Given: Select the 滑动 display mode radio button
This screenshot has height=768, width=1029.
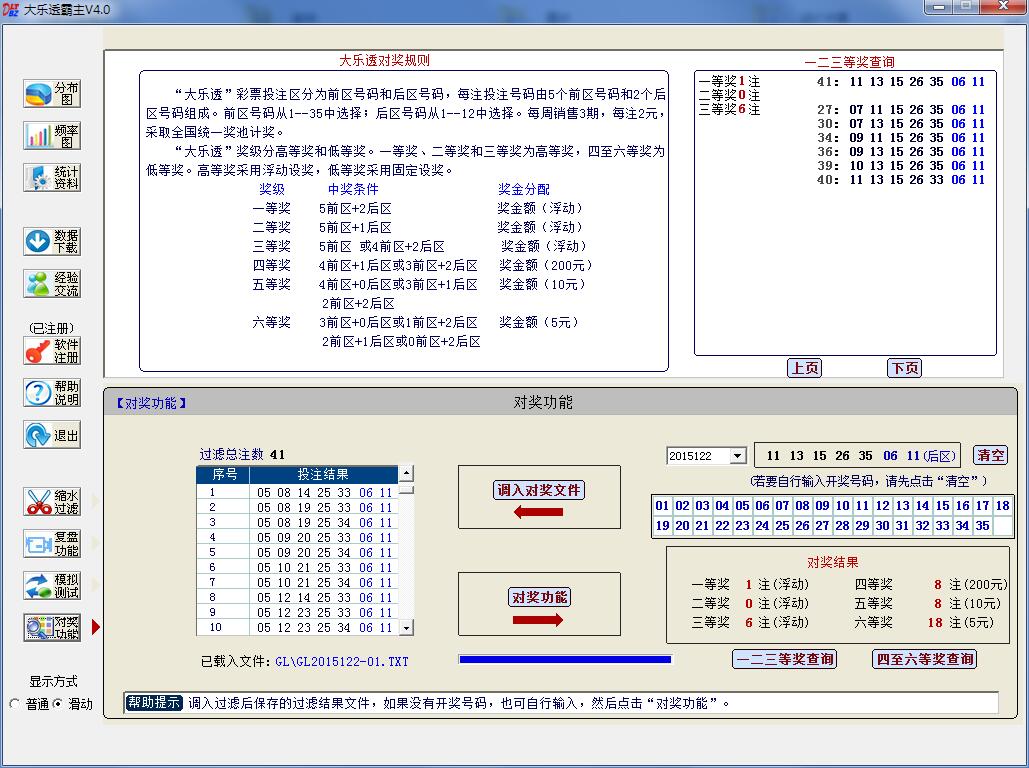Looking at the screenshot, I should 57,704.
